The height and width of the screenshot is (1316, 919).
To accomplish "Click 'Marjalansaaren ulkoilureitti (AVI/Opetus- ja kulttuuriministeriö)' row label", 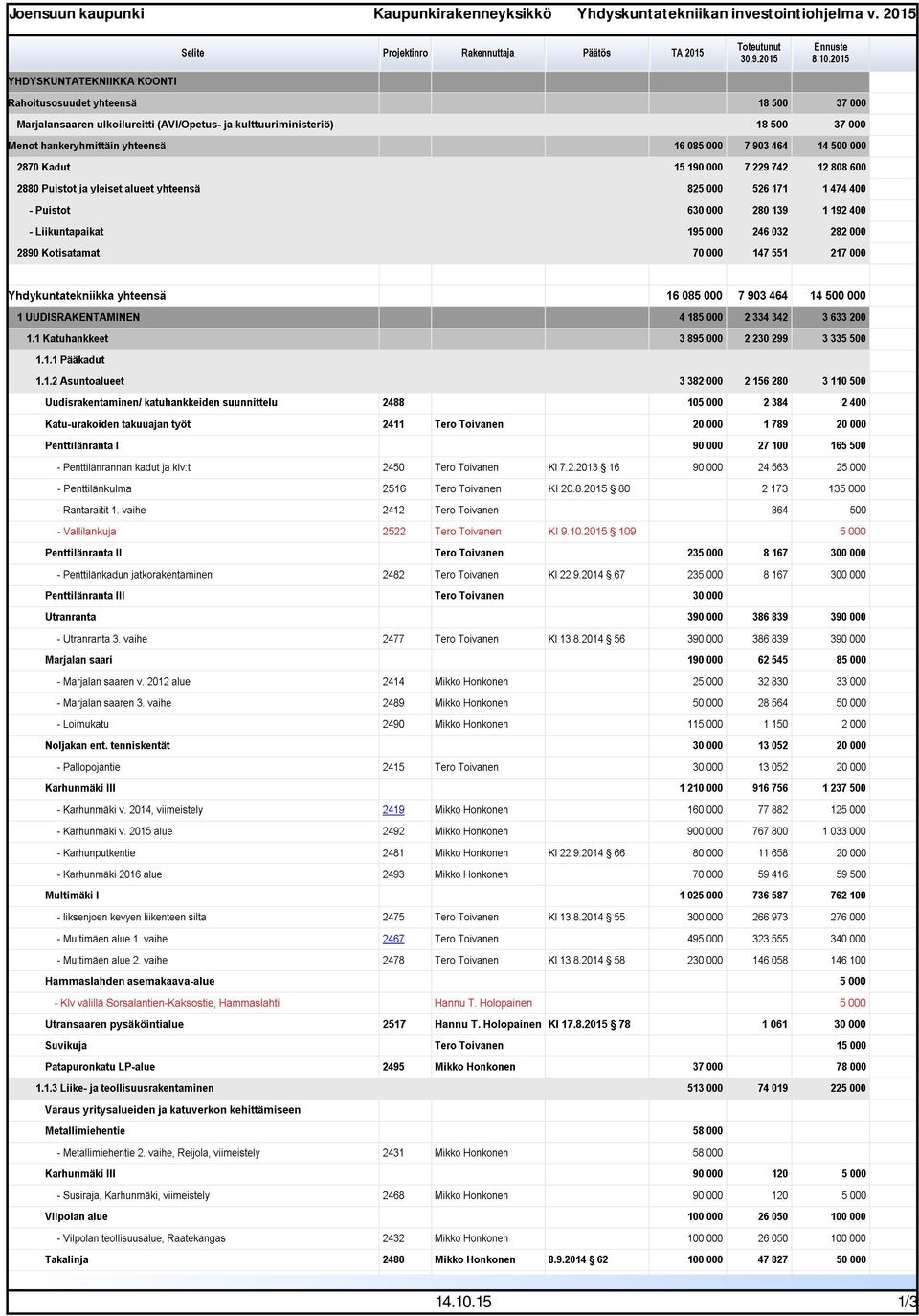I will pos(175,125).
